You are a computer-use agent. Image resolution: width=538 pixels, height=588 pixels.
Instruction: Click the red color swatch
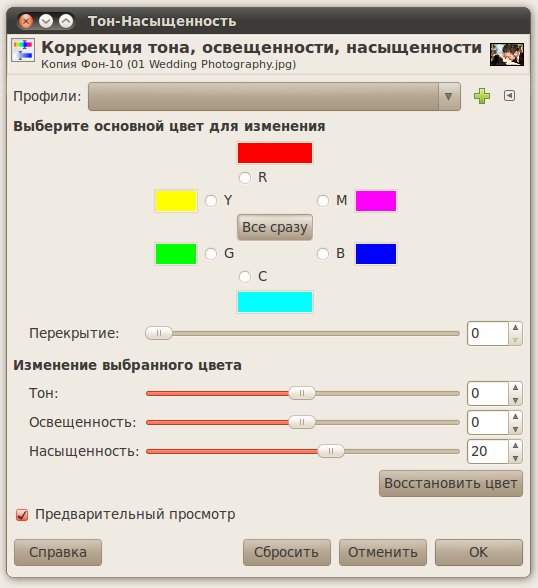click(x=275, y=153)
